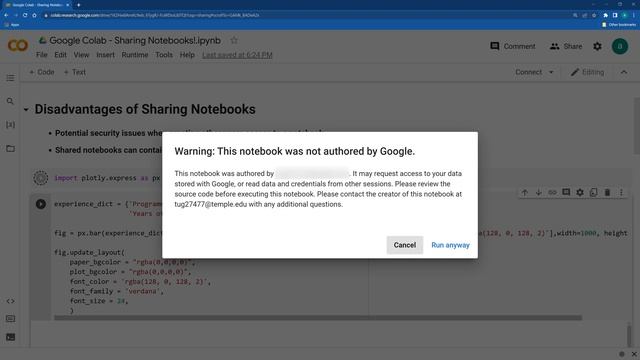Image resolution: width=640 pixels, height=360 pixels.
Task: Add a new Text cell
Action: click(75, 72)
